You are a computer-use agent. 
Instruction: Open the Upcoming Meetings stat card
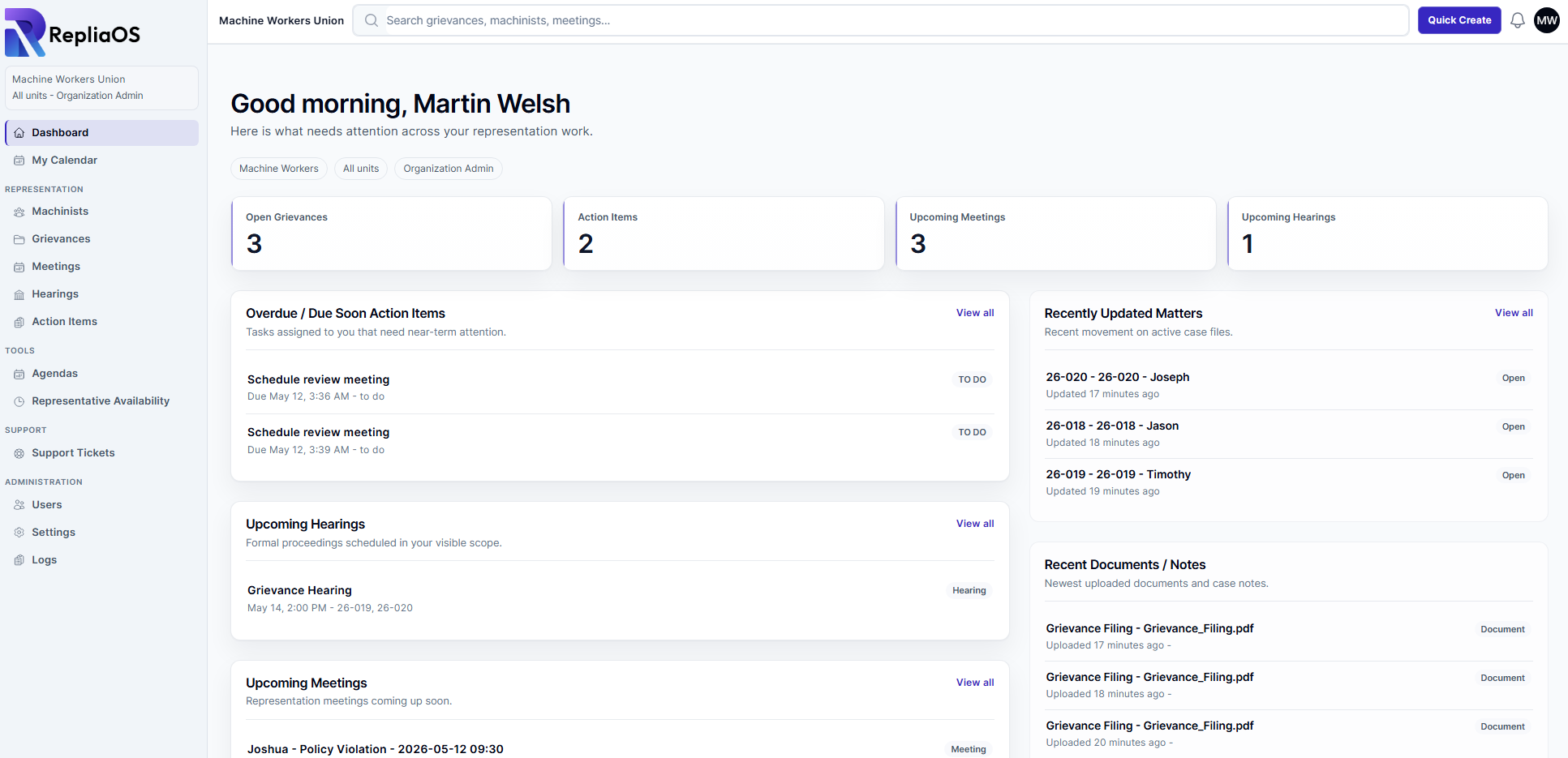tap(1055, 233)
